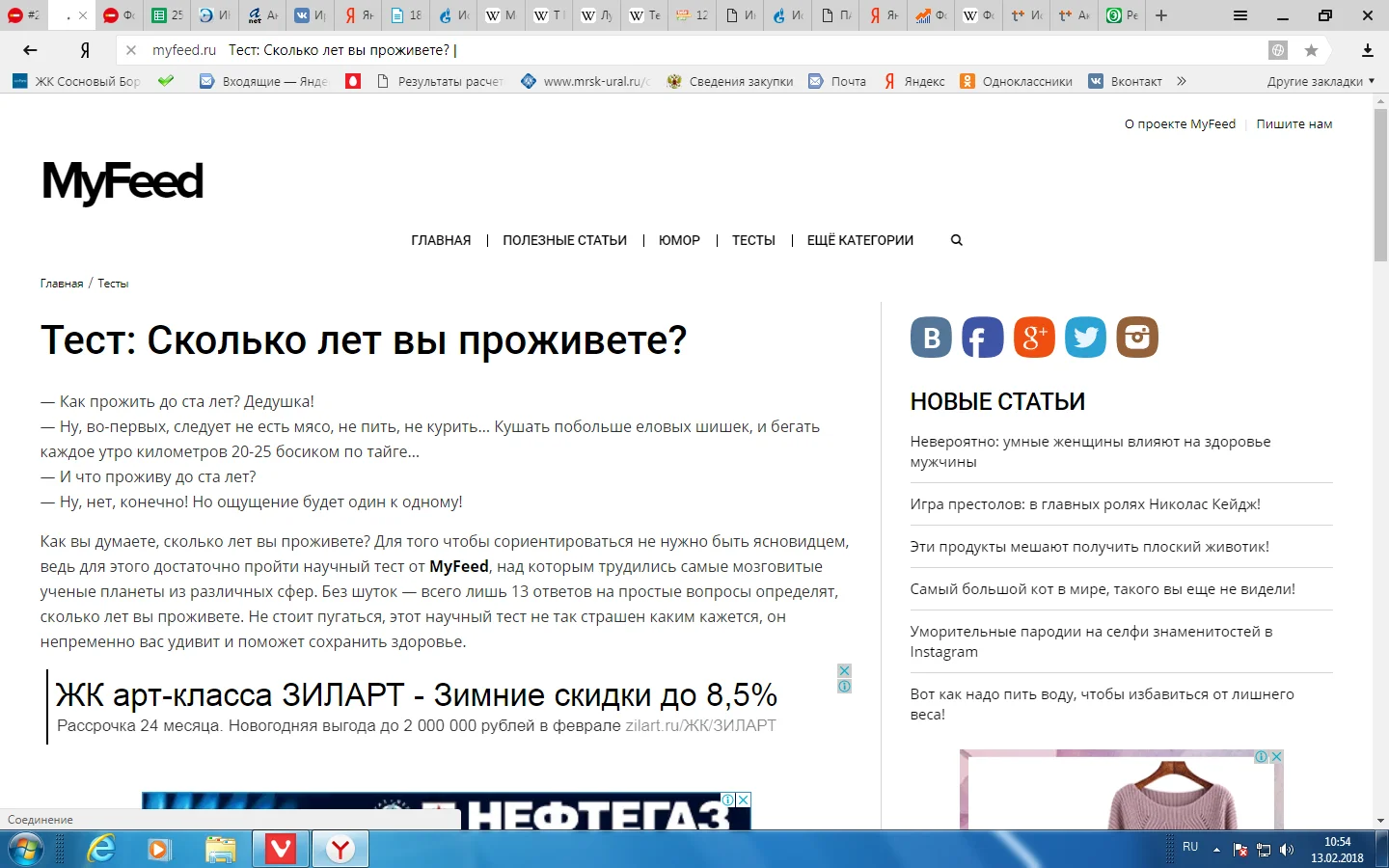Open a new browser tab with plus
1389x868 pixels.
(x=1161, y=15)
